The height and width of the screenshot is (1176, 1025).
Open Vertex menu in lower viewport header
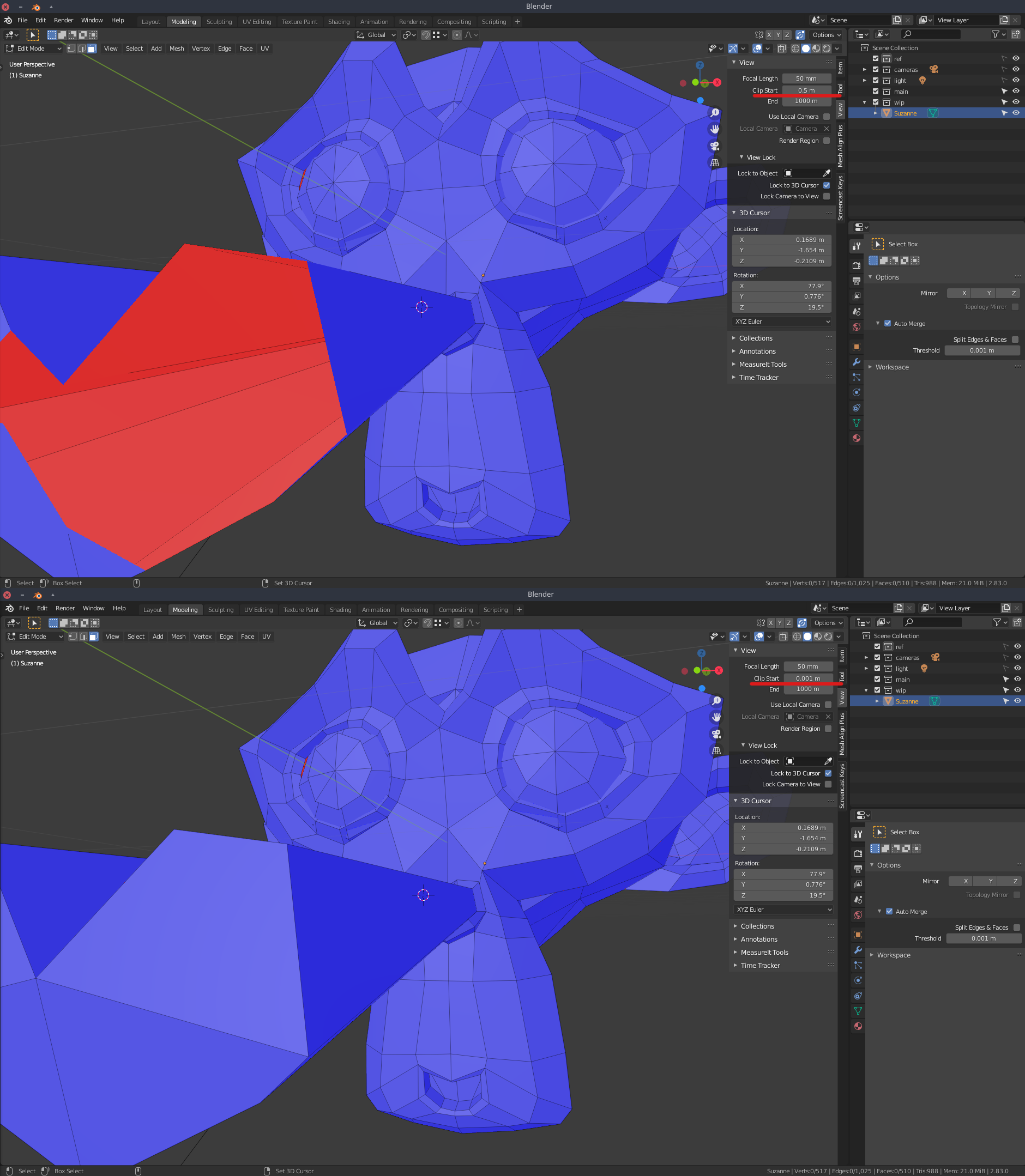tap(202, 637)
